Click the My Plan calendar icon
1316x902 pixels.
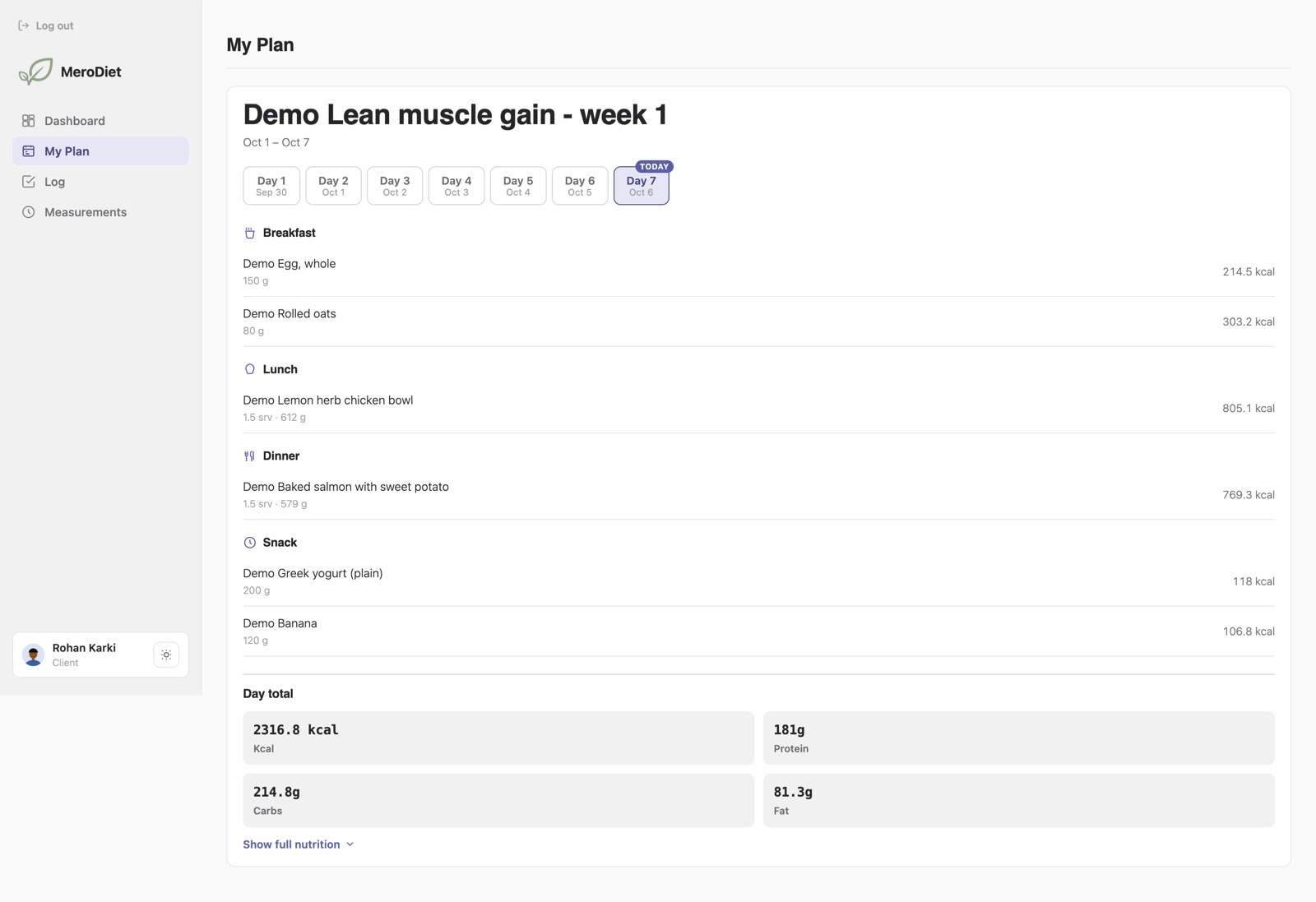pos(29,151)
